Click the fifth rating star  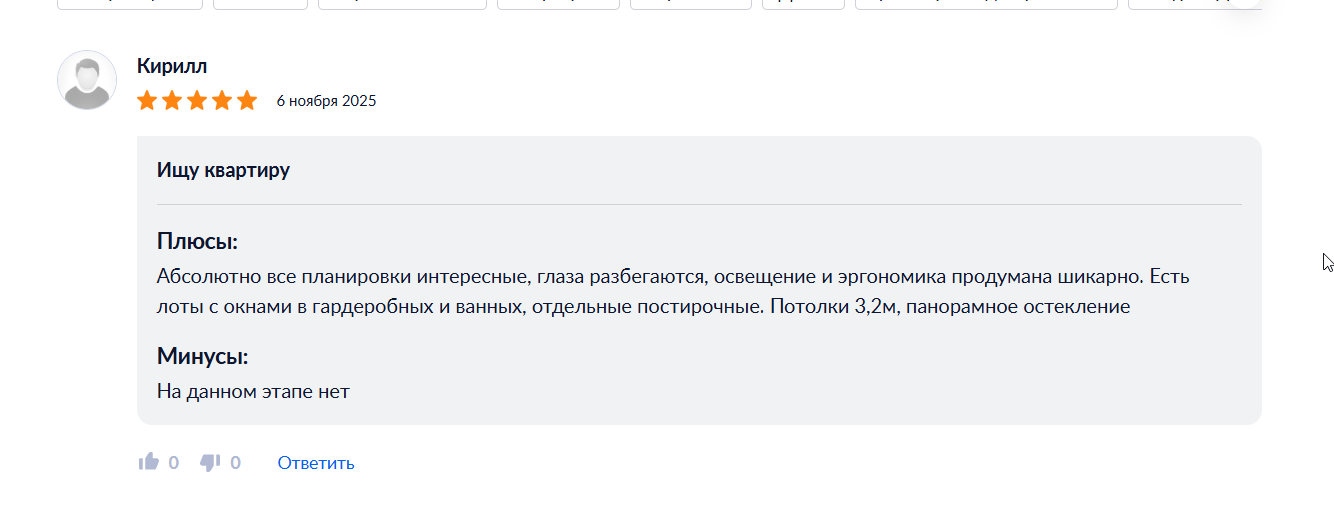coord(247,100)
